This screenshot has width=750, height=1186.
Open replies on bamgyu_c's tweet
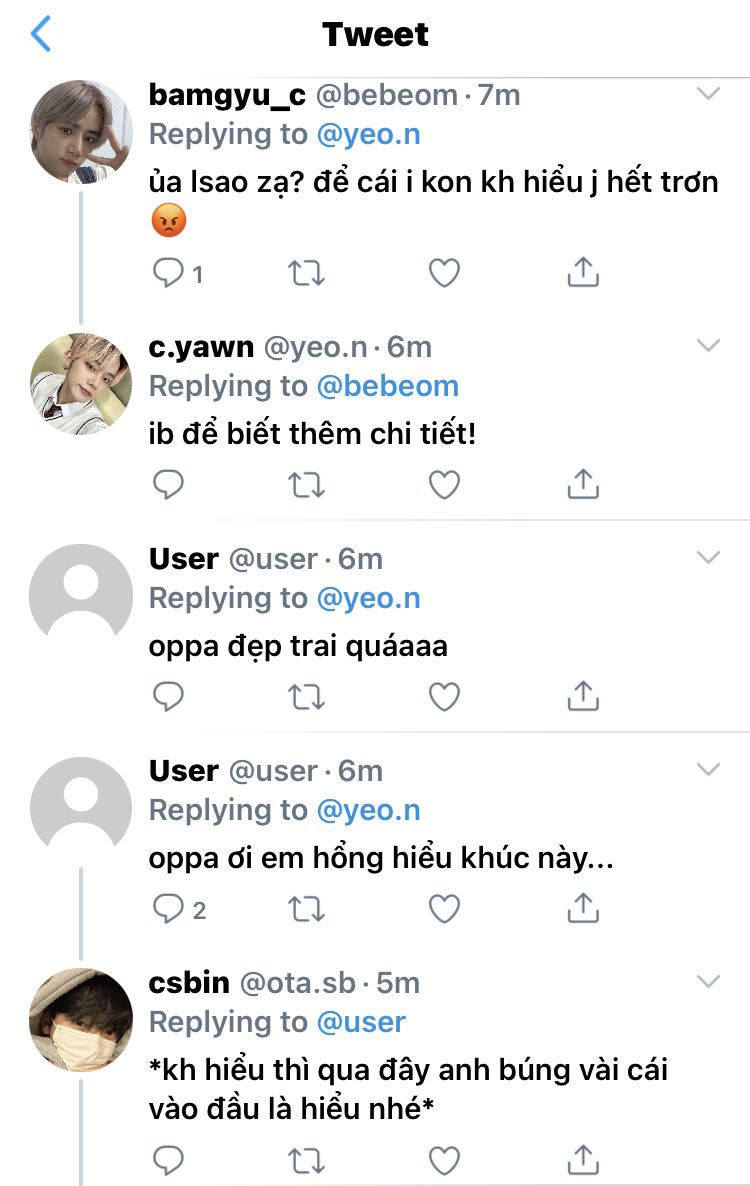[169, 273]
